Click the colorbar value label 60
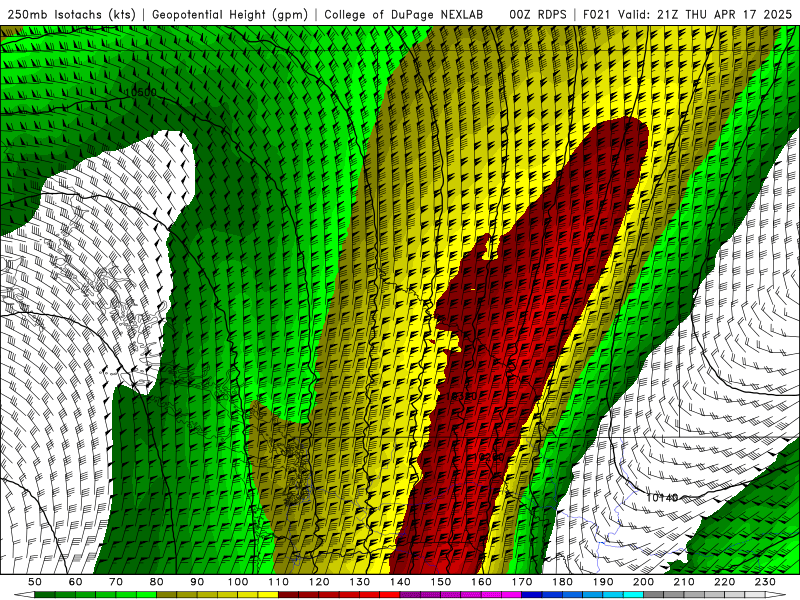This screenshot has height=600, width=800. tap(75, 582)
